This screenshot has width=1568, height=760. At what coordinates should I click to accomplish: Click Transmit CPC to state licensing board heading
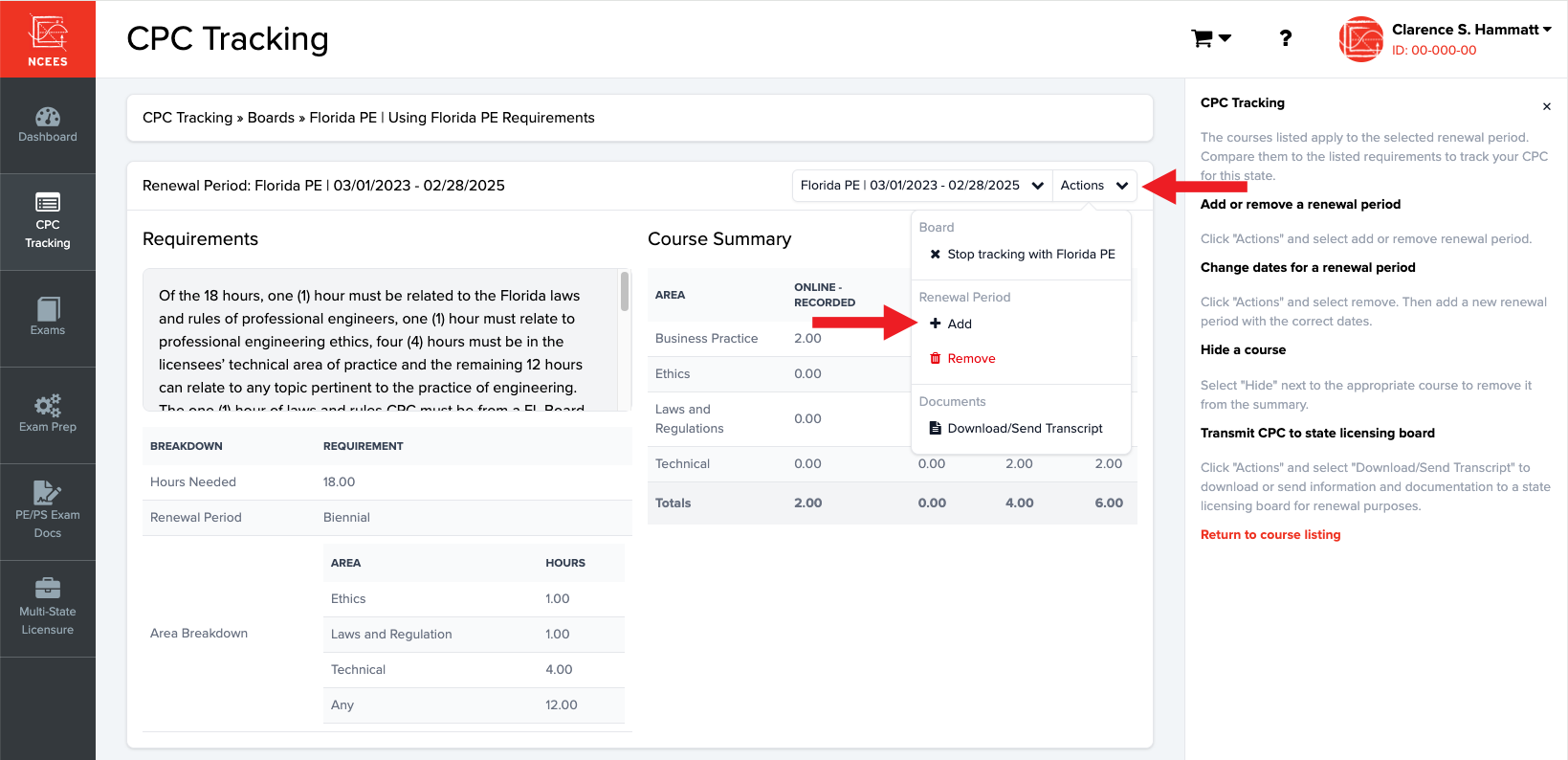pos(1317,433)
